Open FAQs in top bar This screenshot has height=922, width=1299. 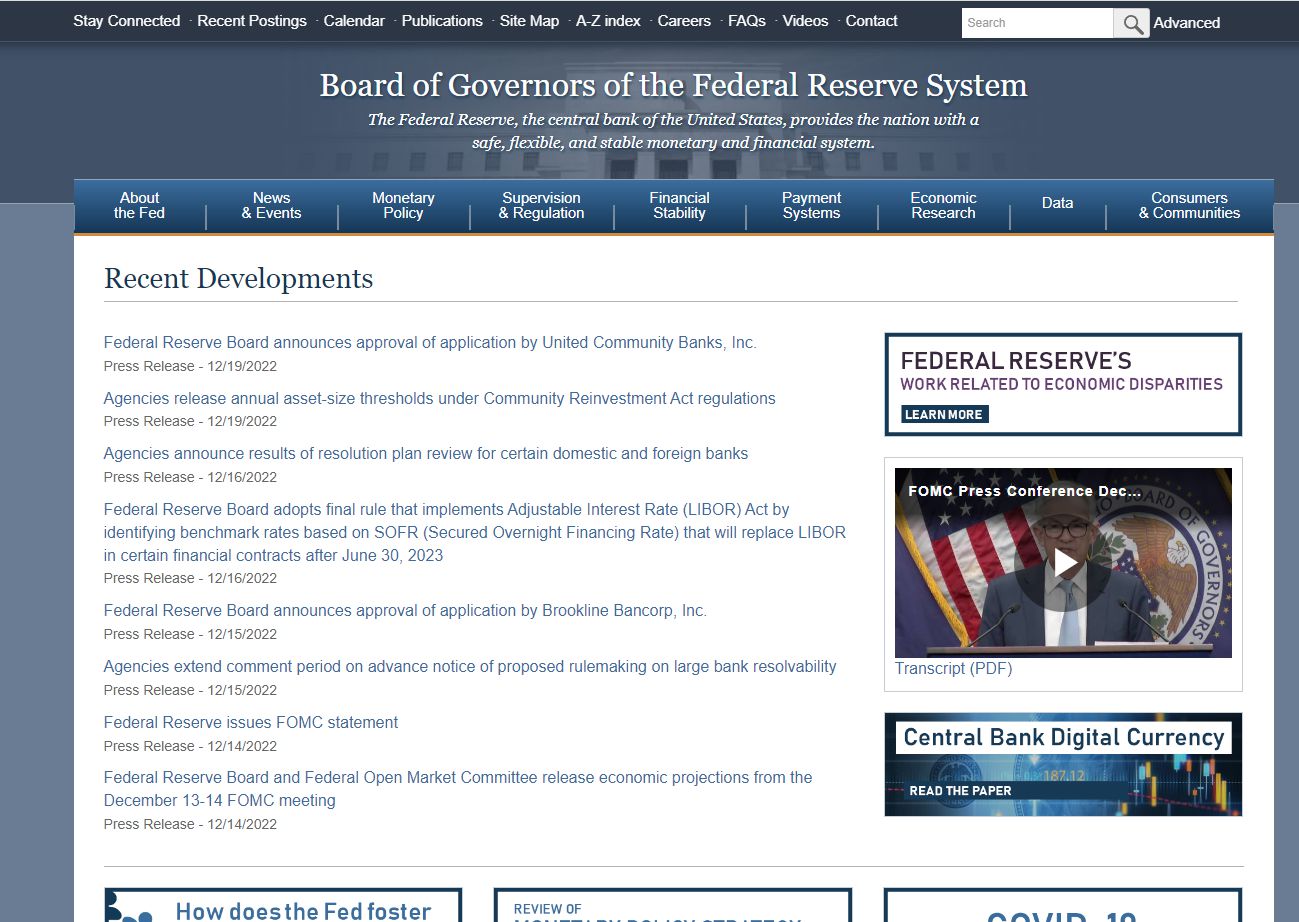[746, 21]
